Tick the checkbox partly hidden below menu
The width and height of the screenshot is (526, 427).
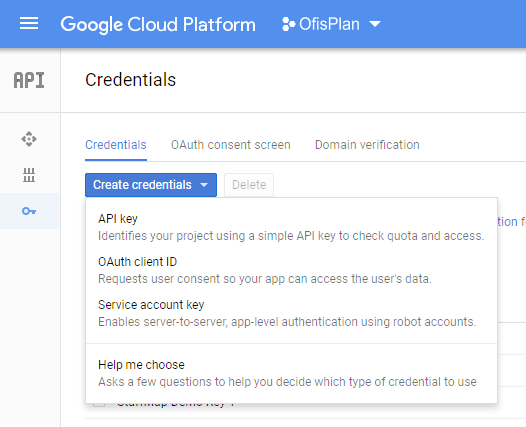click(99, 405)
